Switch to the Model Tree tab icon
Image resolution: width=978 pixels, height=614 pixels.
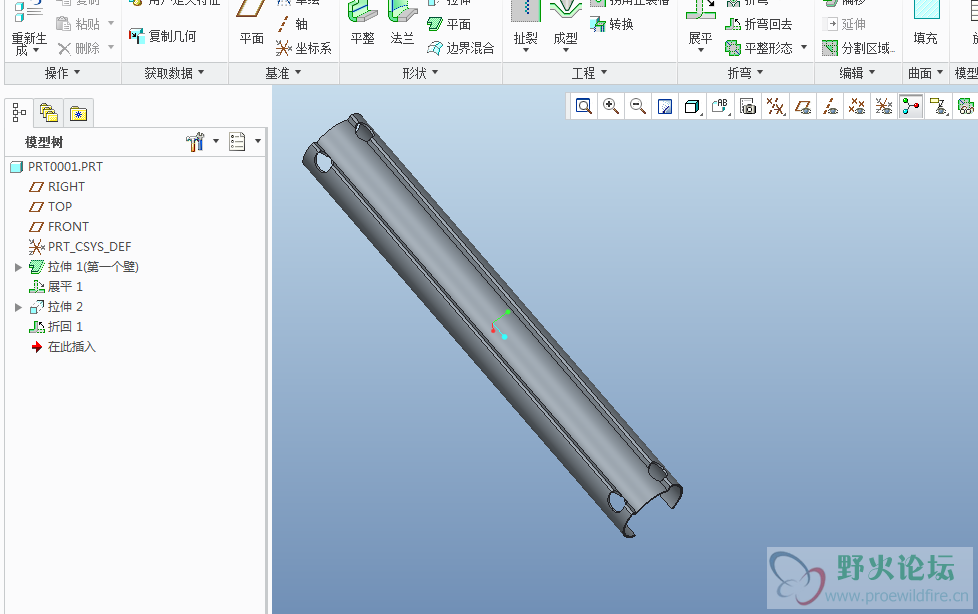(19, 113)
